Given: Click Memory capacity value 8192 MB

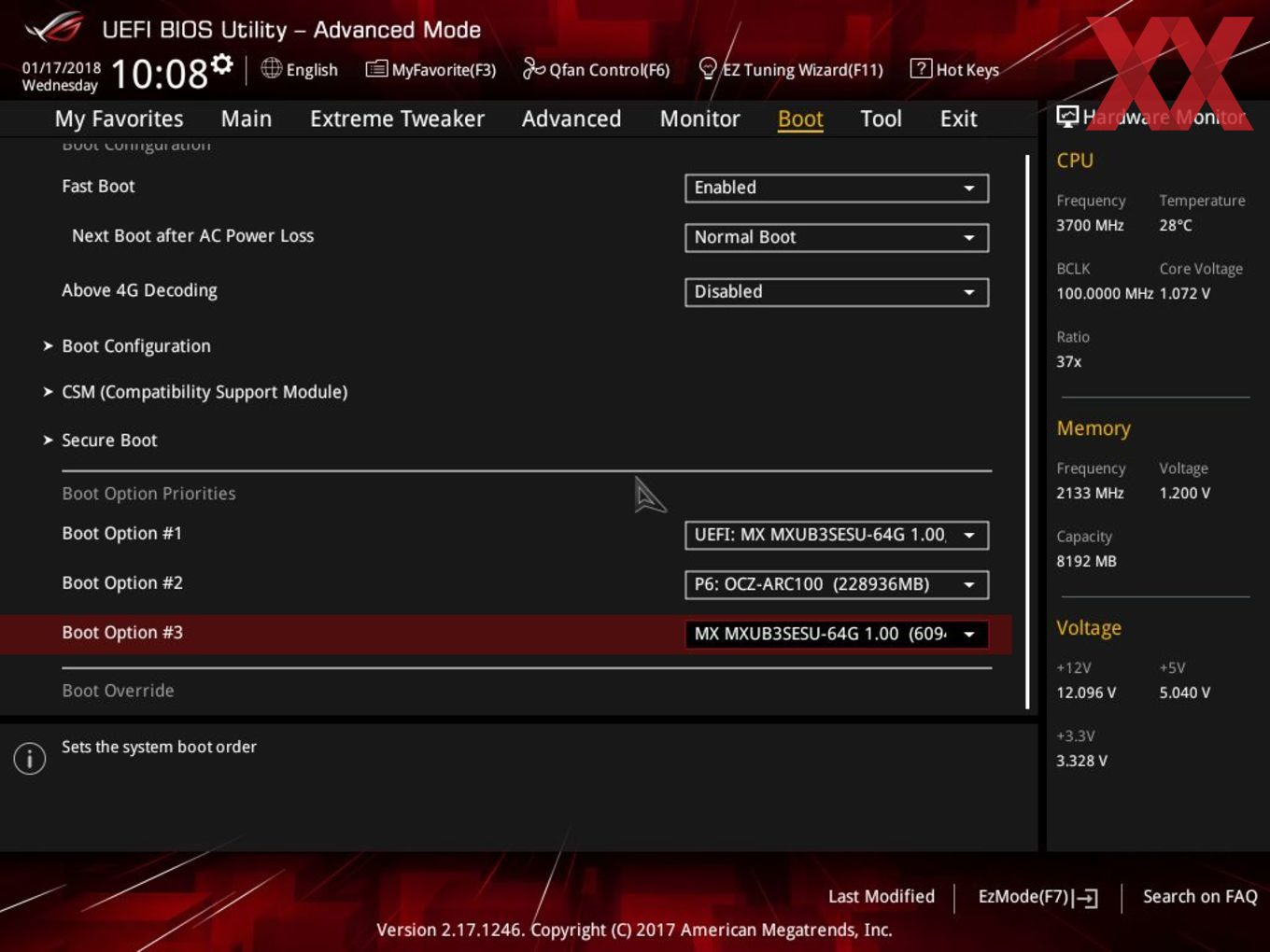Looking at the screenshot, I should coord(1086,561).
